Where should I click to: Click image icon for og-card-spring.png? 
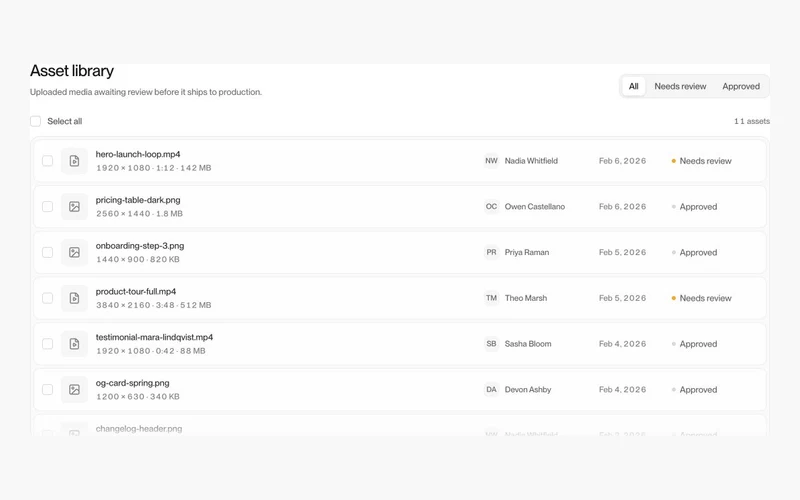(74, 389)
